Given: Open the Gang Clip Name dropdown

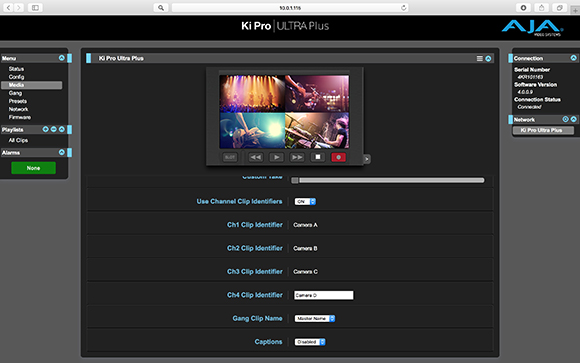Looking at the screenshot, I should tap(315, 319).
